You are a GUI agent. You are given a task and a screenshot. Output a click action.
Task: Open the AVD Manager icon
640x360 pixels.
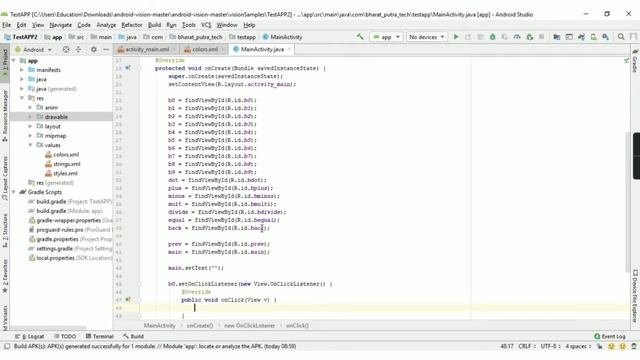pyautogui.click(x=593, y=37)
